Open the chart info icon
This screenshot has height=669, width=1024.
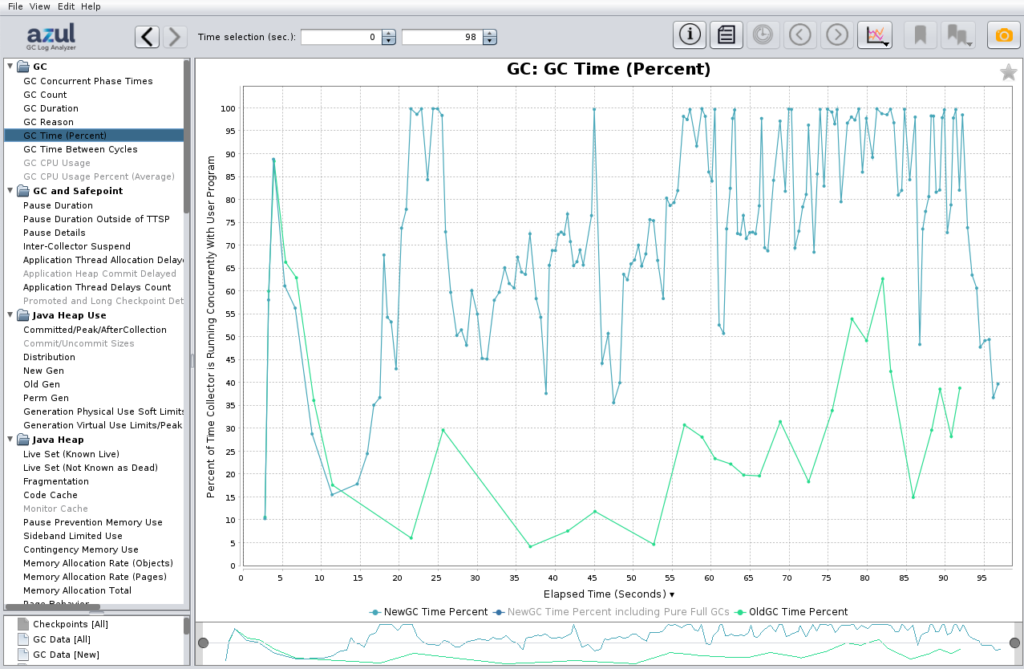click(x=689, y=34)
